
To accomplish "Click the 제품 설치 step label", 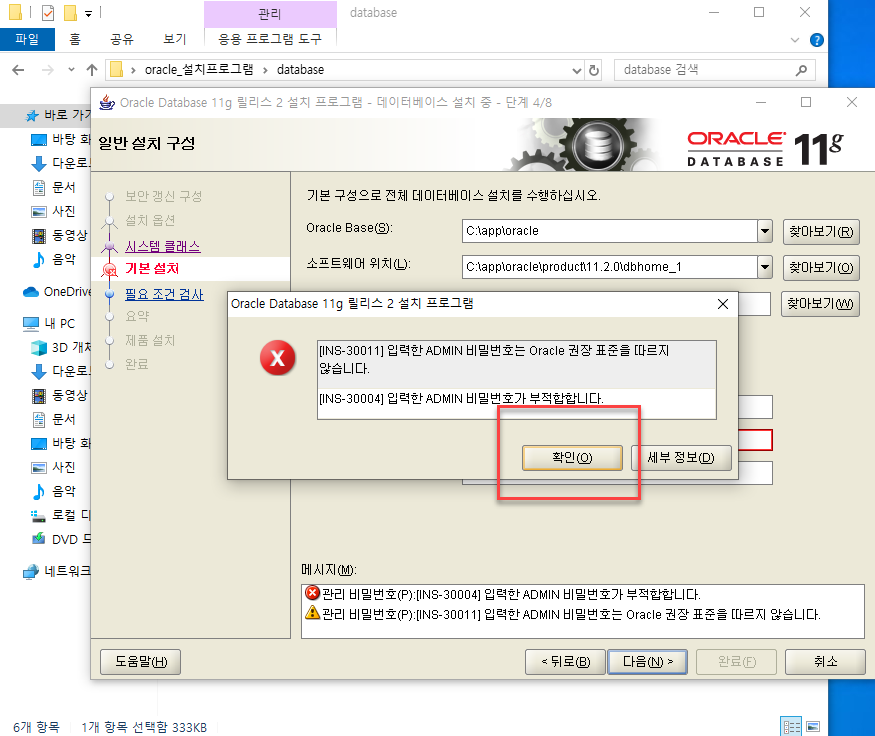I will [150, 340].
